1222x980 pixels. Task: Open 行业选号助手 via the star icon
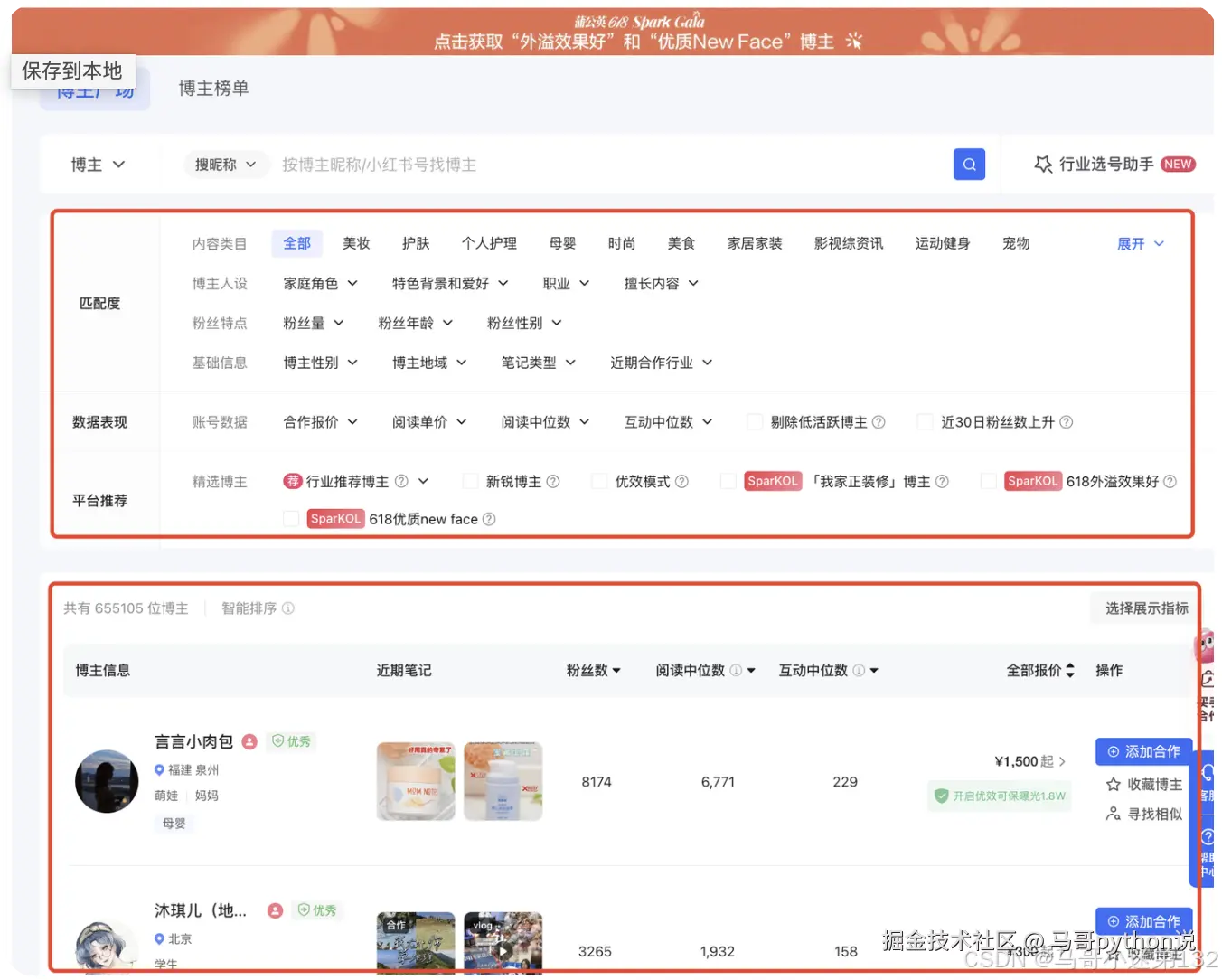tap(1041, 164)
